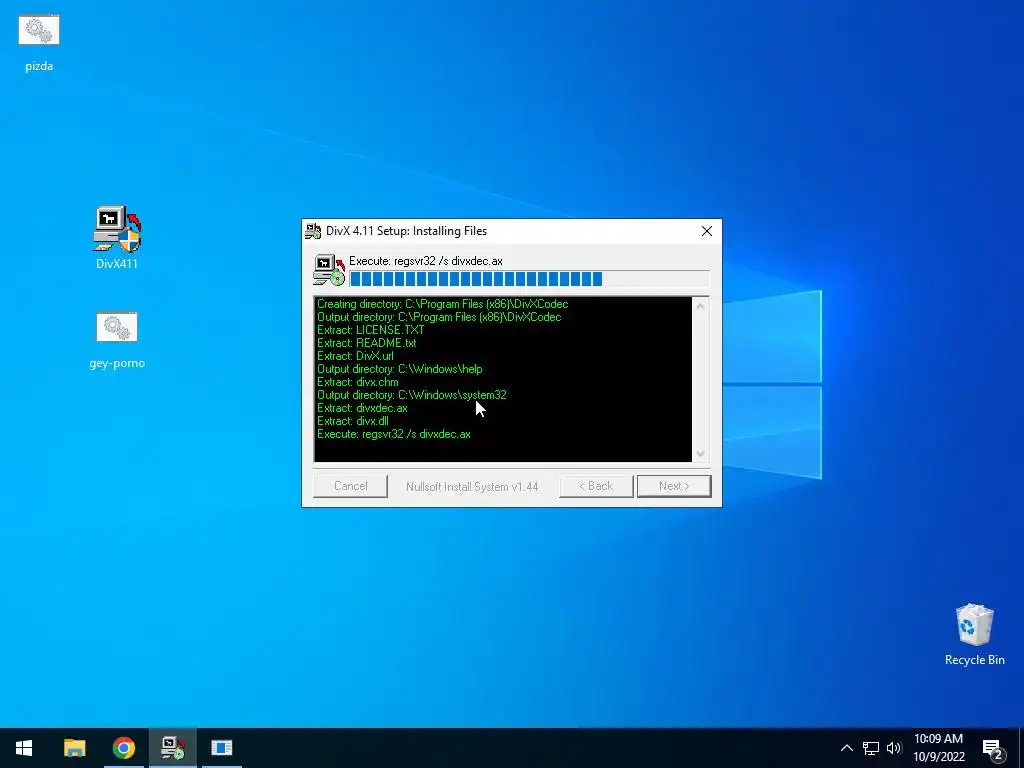
Task: Click the Next button in setup
Action: [x=674, y=486]
